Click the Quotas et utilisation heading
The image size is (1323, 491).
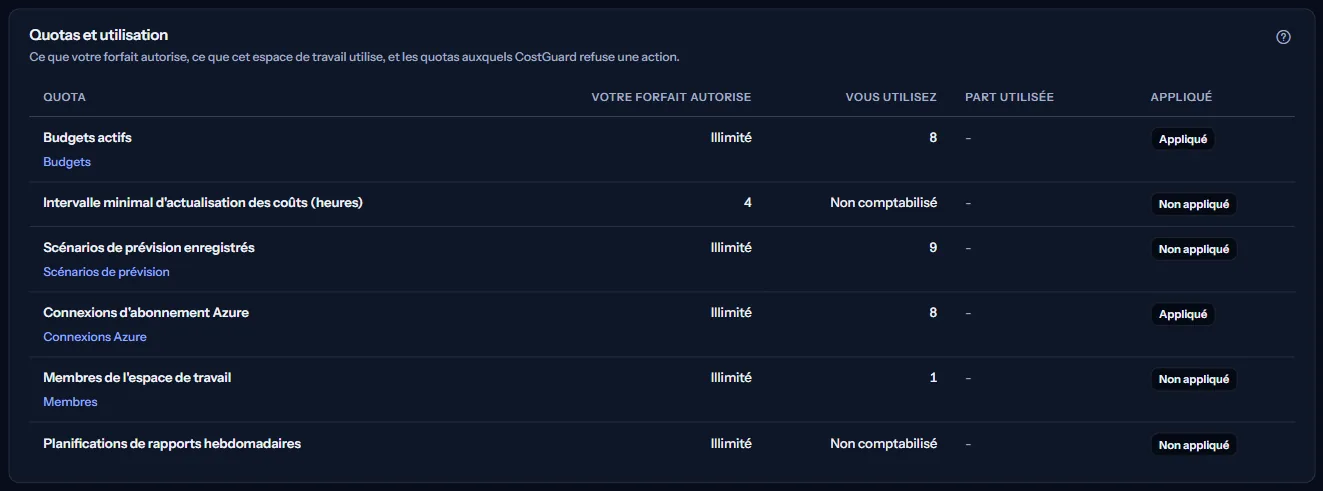click(x=99, y=35)
